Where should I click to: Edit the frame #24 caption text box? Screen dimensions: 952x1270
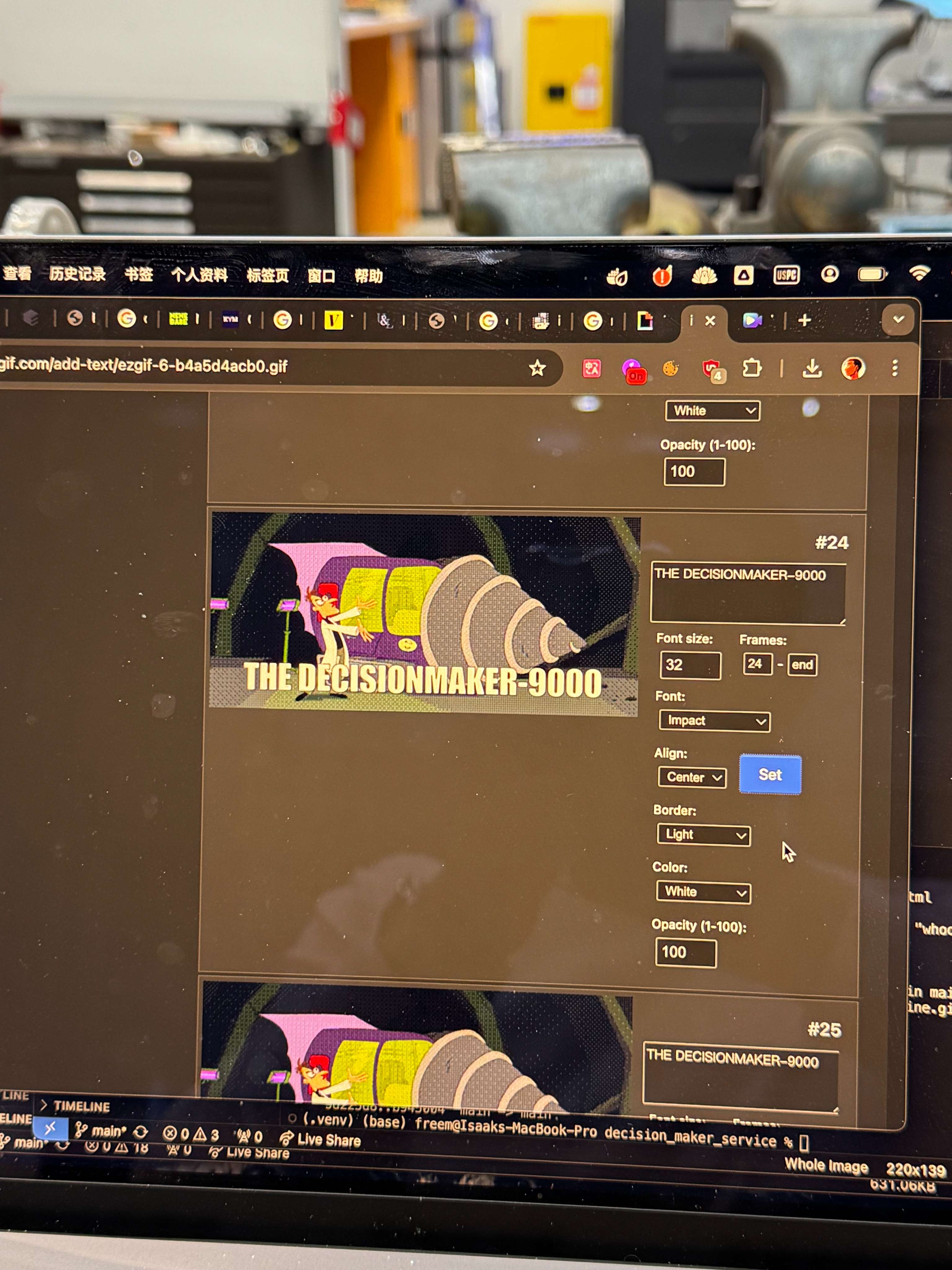748,593
